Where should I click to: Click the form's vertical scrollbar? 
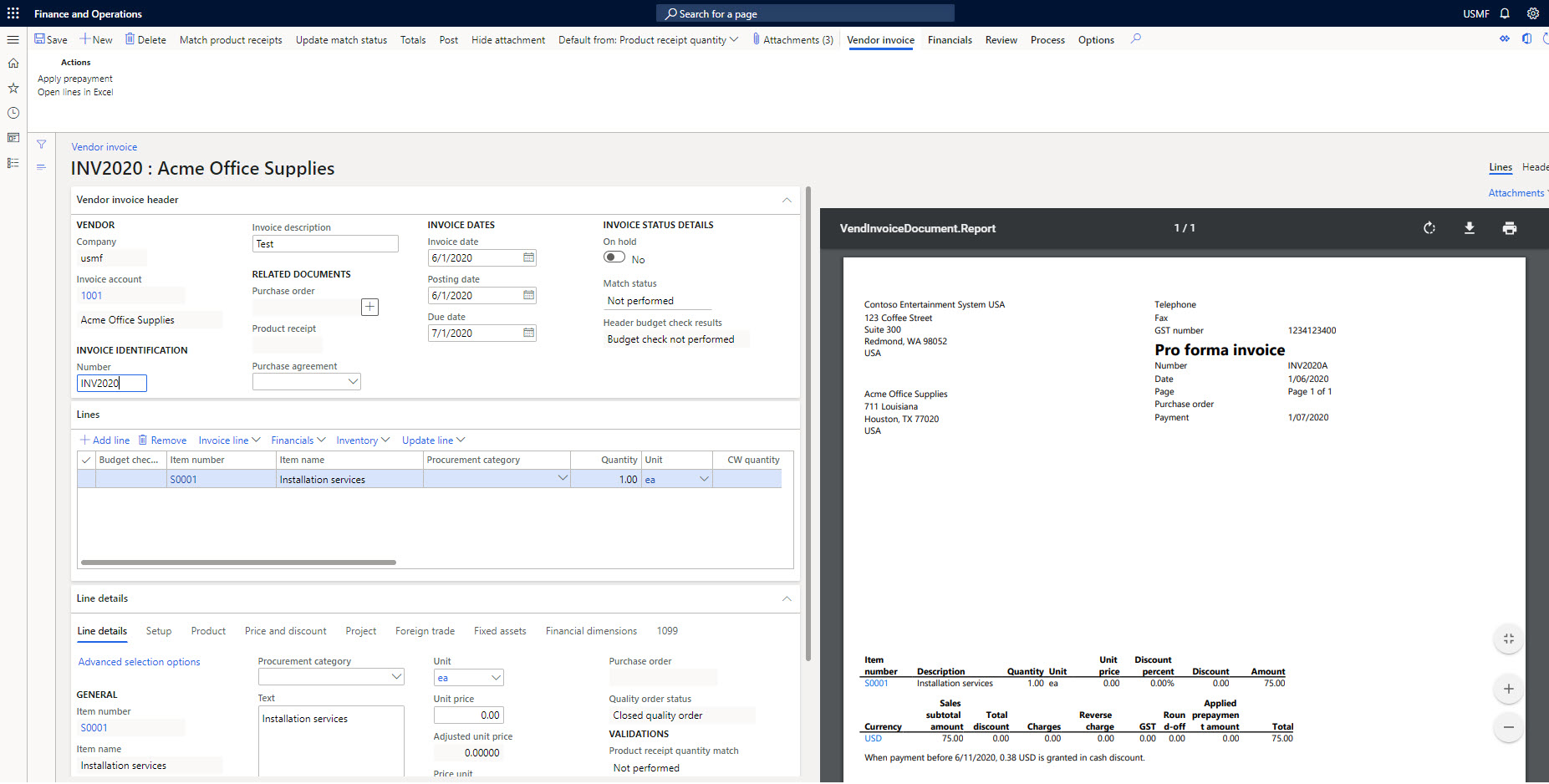(808, 424)
